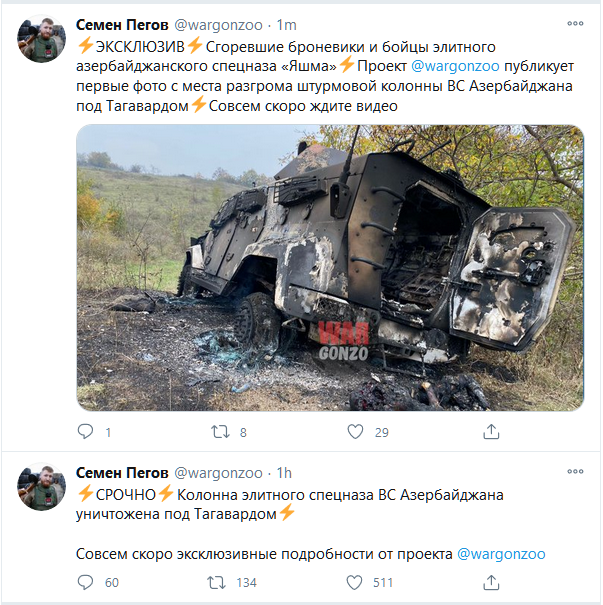Open Семен Пегов avatar on first tweet
The width and height of the screenshot is (603, 605).
tap(41, 39)
